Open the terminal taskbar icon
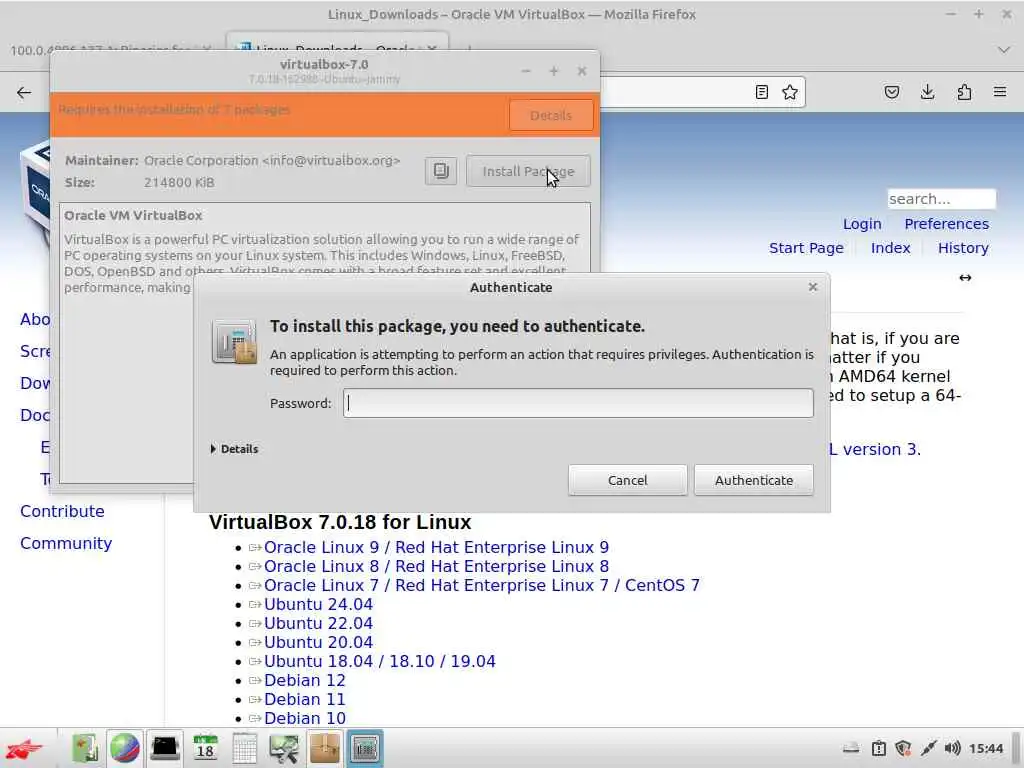Viewport: 1024px width, 768px height. [165, 748]
